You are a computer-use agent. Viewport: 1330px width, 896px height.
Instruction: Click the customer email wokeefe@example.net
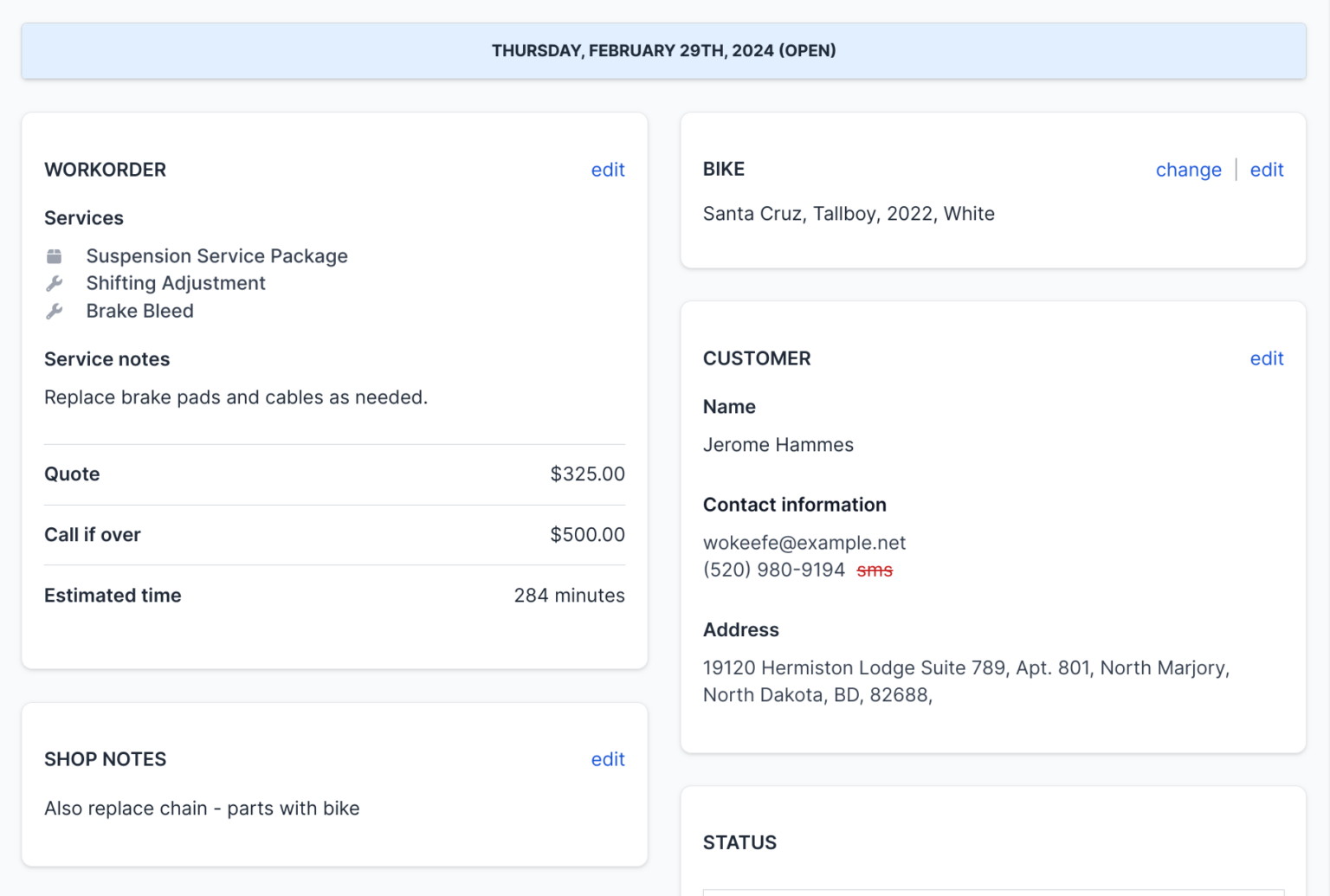804,543
